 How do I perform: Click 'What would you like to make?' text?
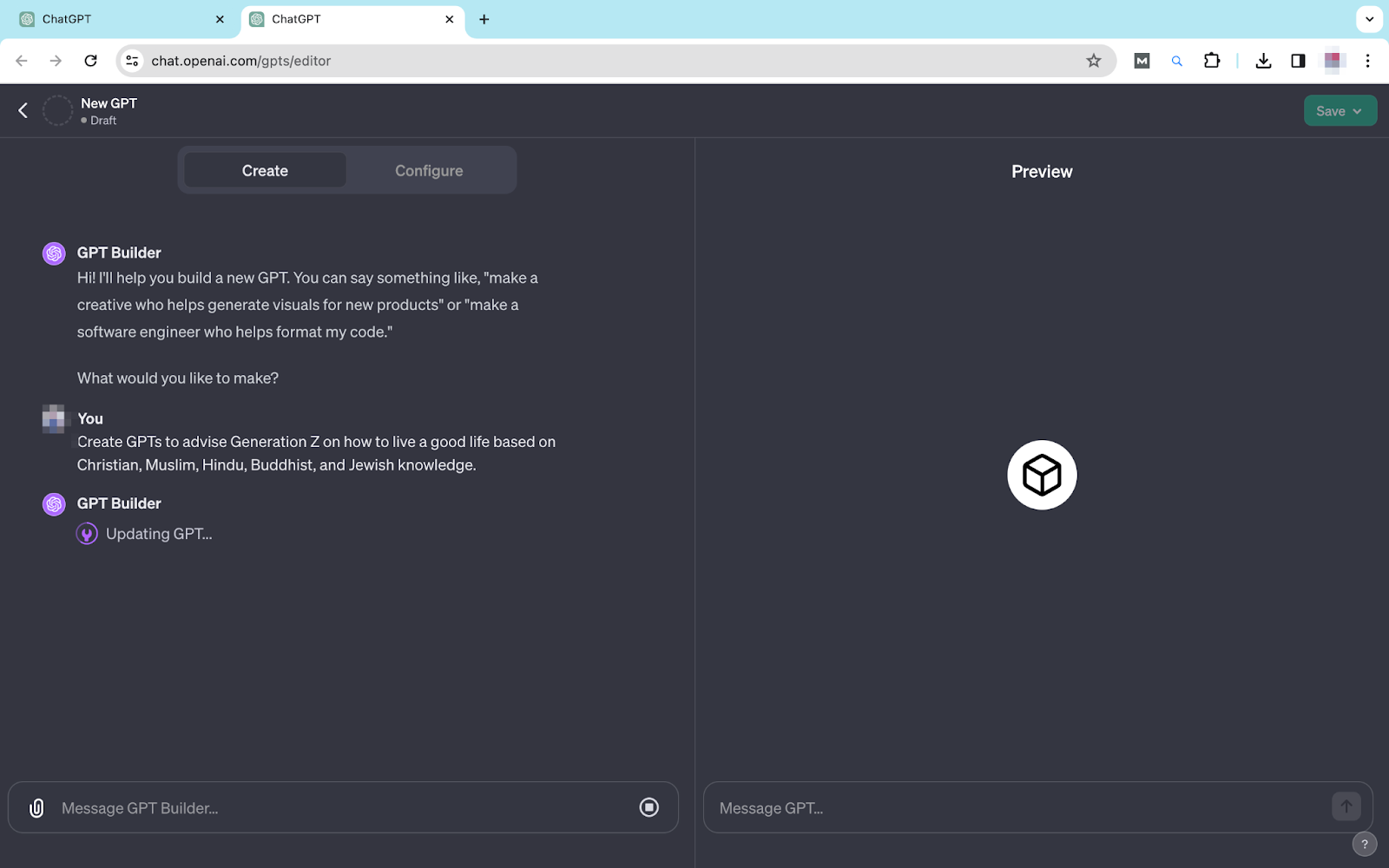178,378
